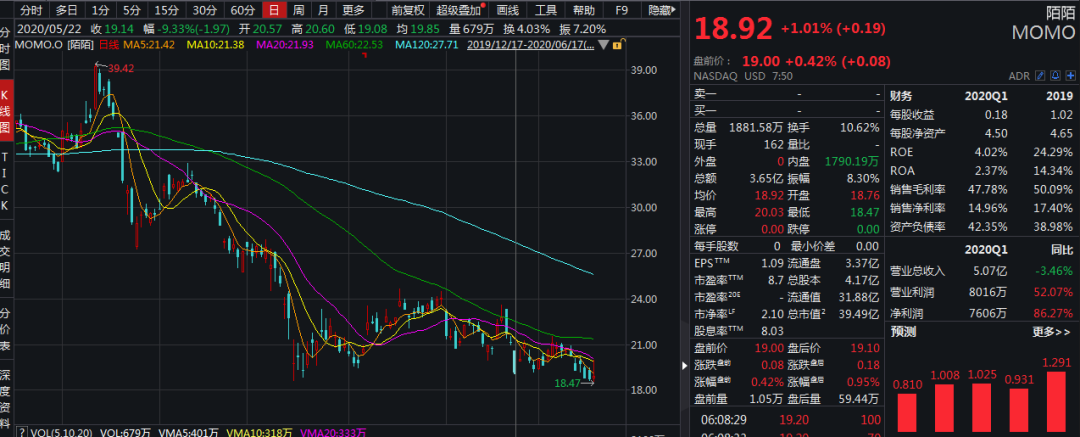Image resolution: width=1080 pixels, height=437 pixels.
Task: Collapse the right panel with the arrow handle
Action: [683, 365]
